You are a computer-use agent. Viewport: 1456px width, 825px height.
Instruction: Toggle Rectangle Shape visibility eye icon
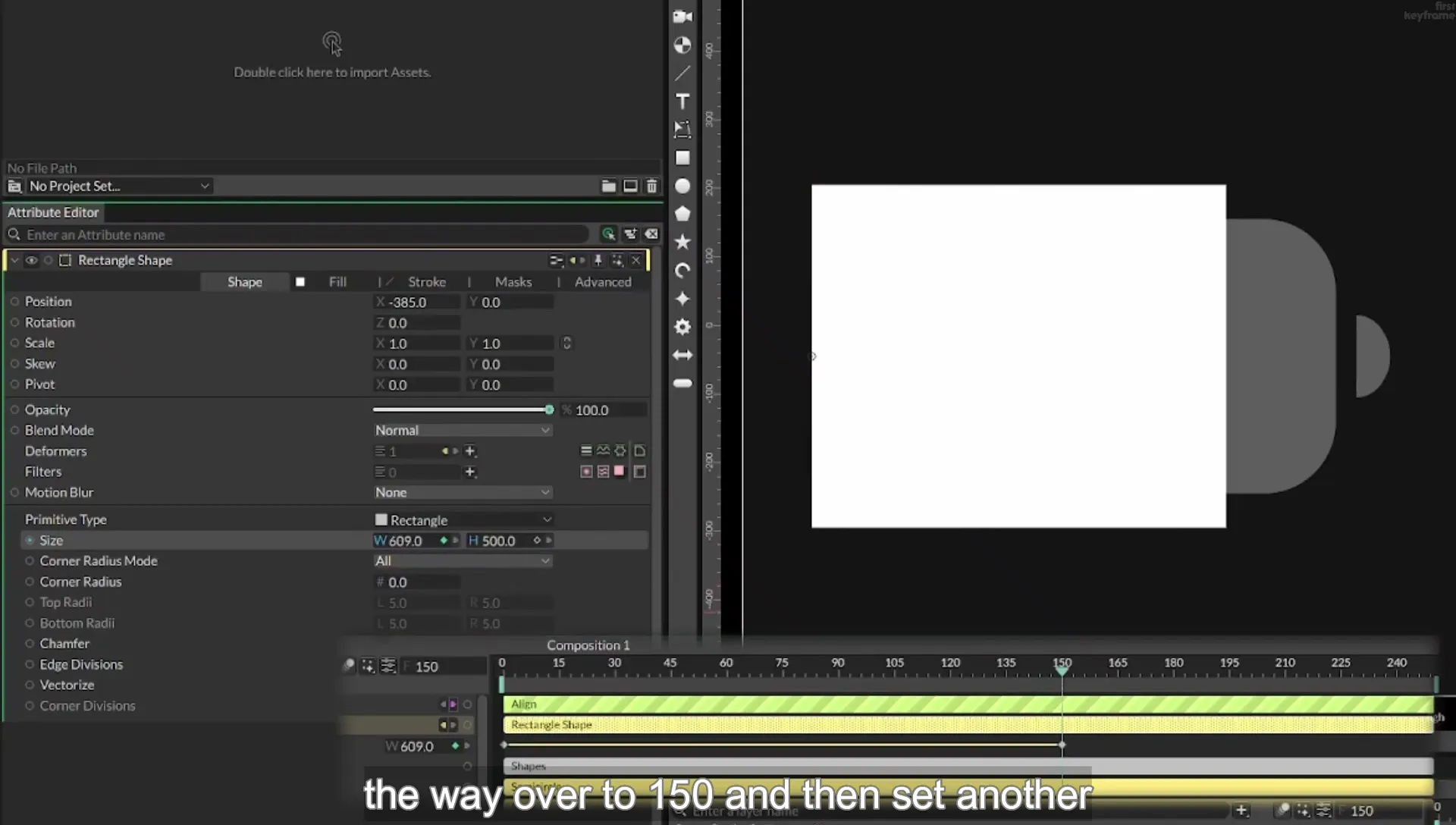coord(31,260)
